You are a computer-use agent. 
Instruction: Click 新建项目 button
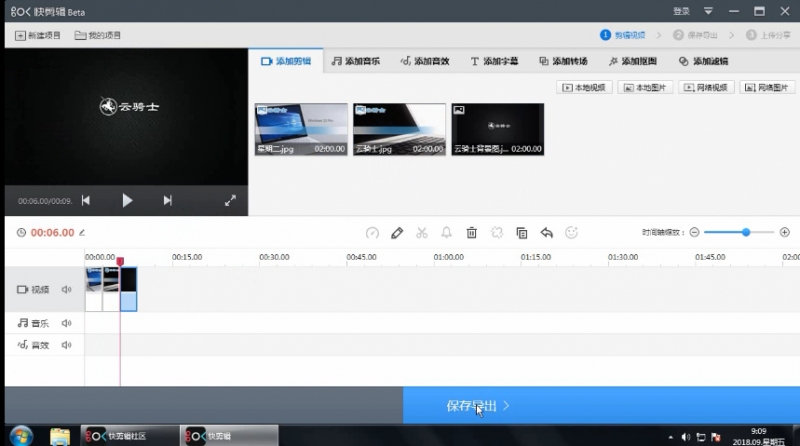tap(38, 35)
